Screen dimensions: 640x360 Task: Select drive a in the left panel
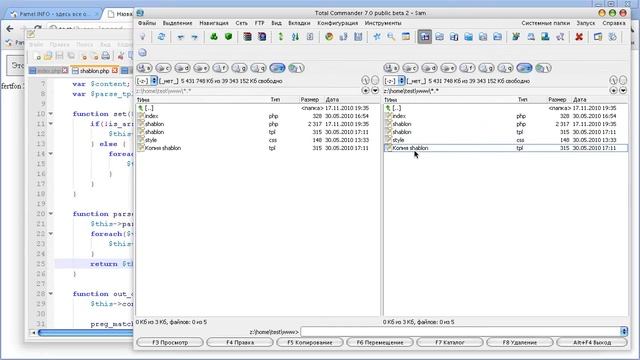[x=144, y=68]
